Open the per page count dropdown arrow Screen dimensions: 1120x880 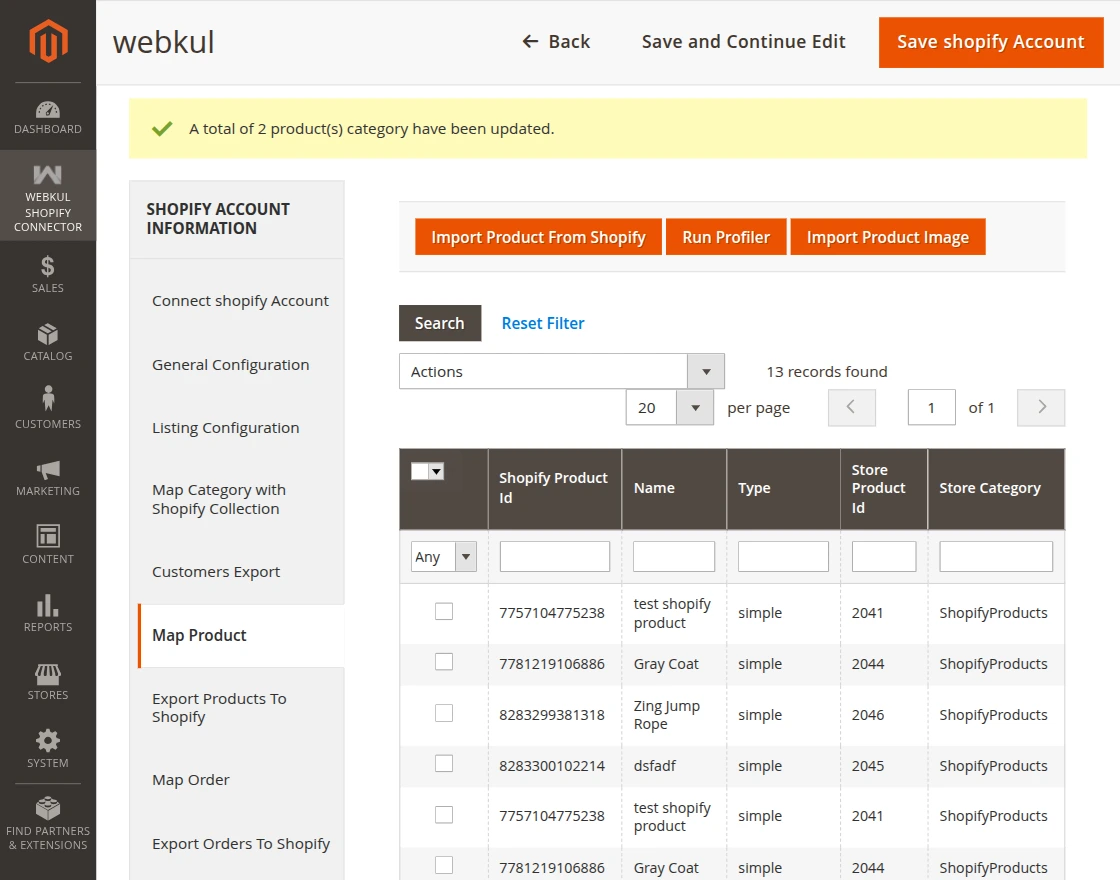(695, 407)
